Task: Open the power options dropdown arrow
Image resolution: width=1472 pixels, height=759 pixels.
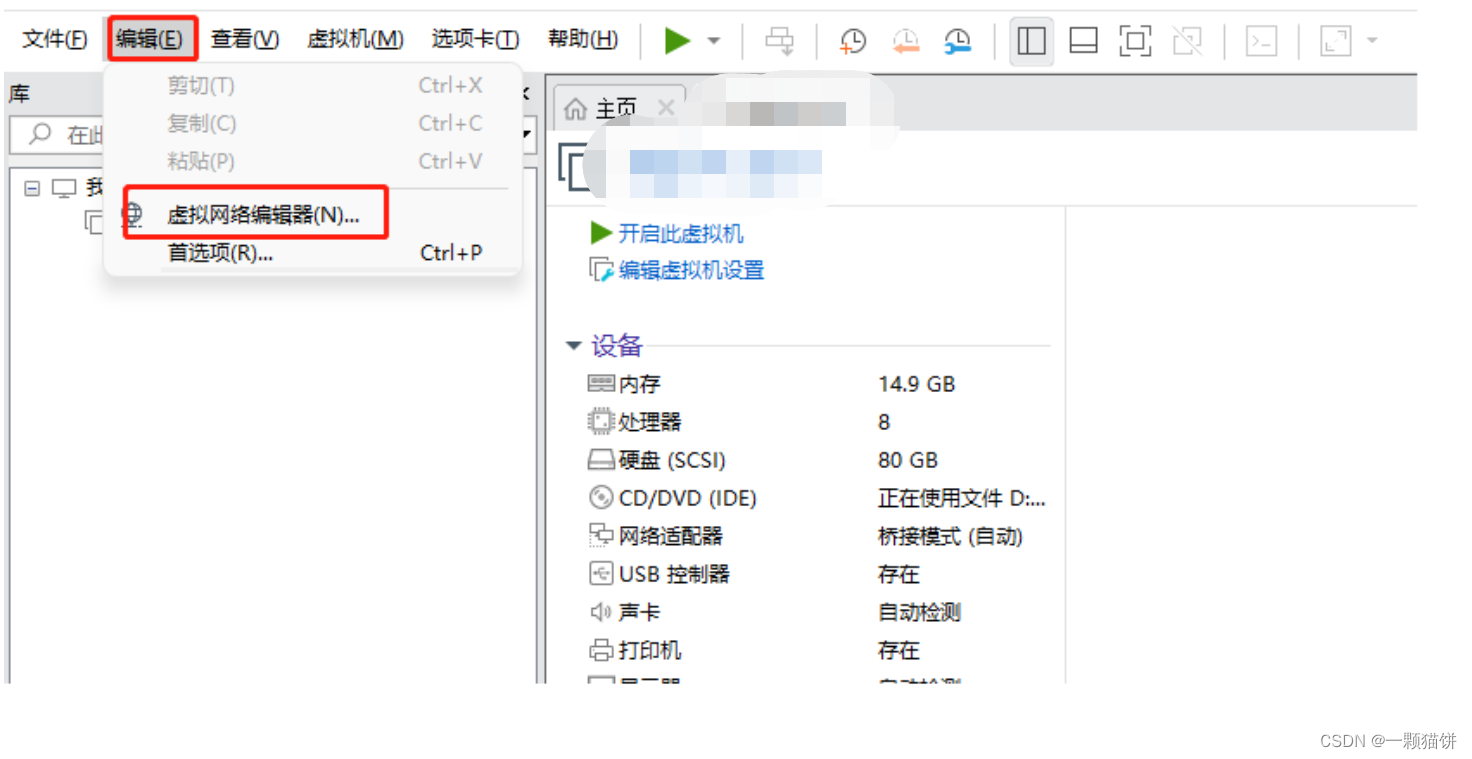Action: tap(714, 41)
